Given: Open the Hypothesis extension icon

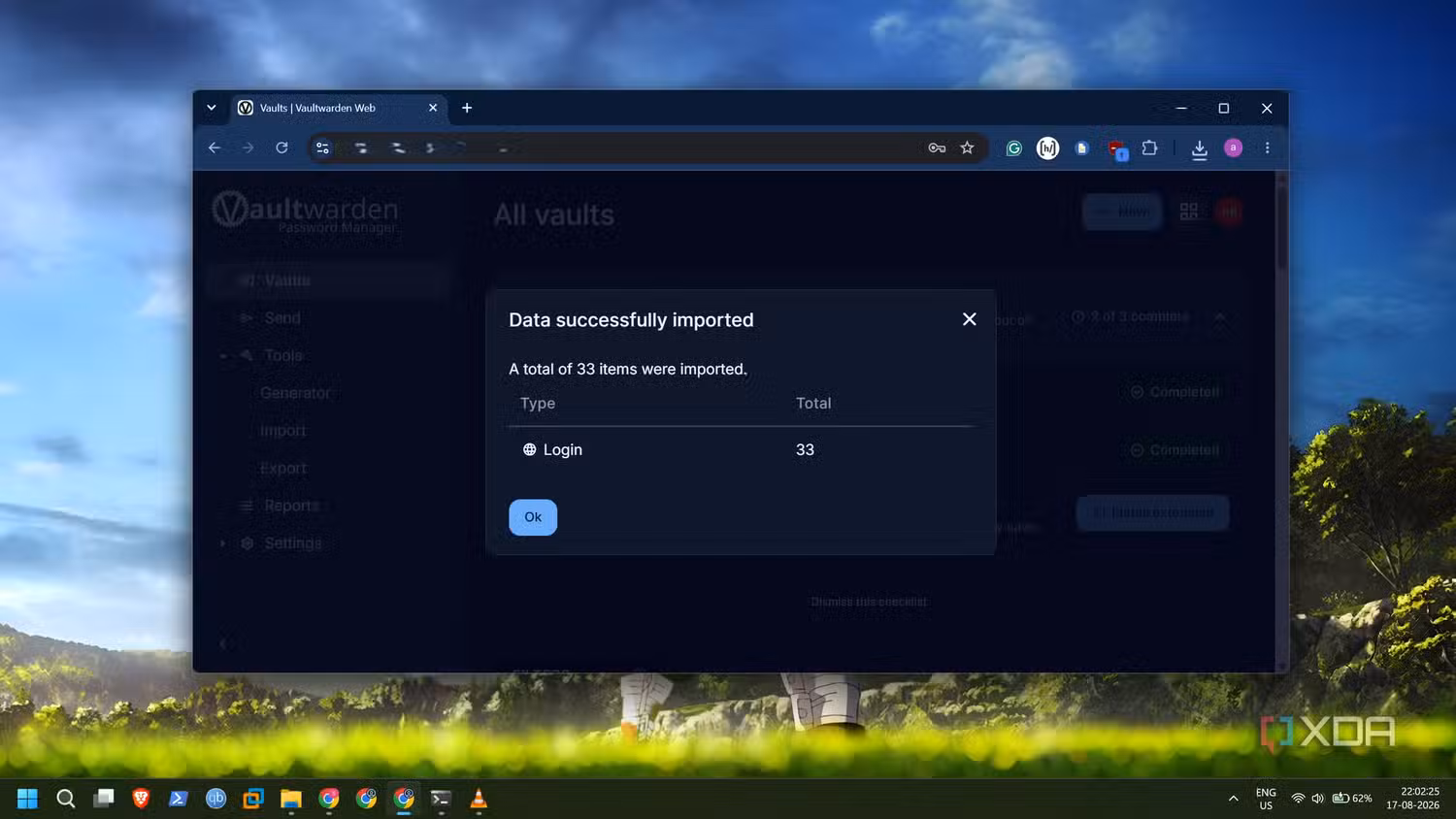Looking at the screenshot, I should [1047, 147].
